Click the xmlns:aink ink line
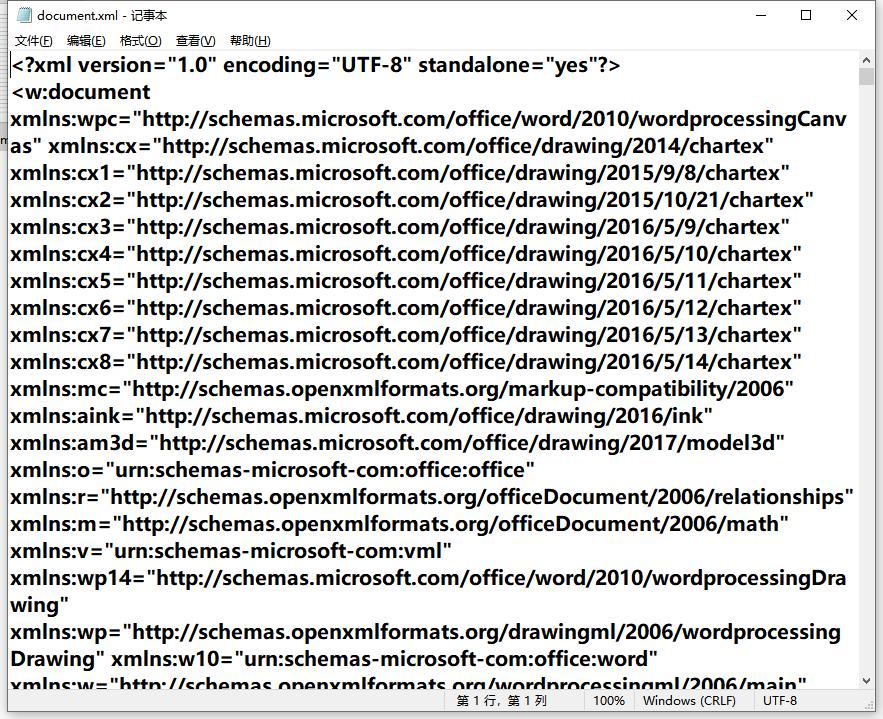This screenshot has width=883, height=719. [x=362, y=416]
